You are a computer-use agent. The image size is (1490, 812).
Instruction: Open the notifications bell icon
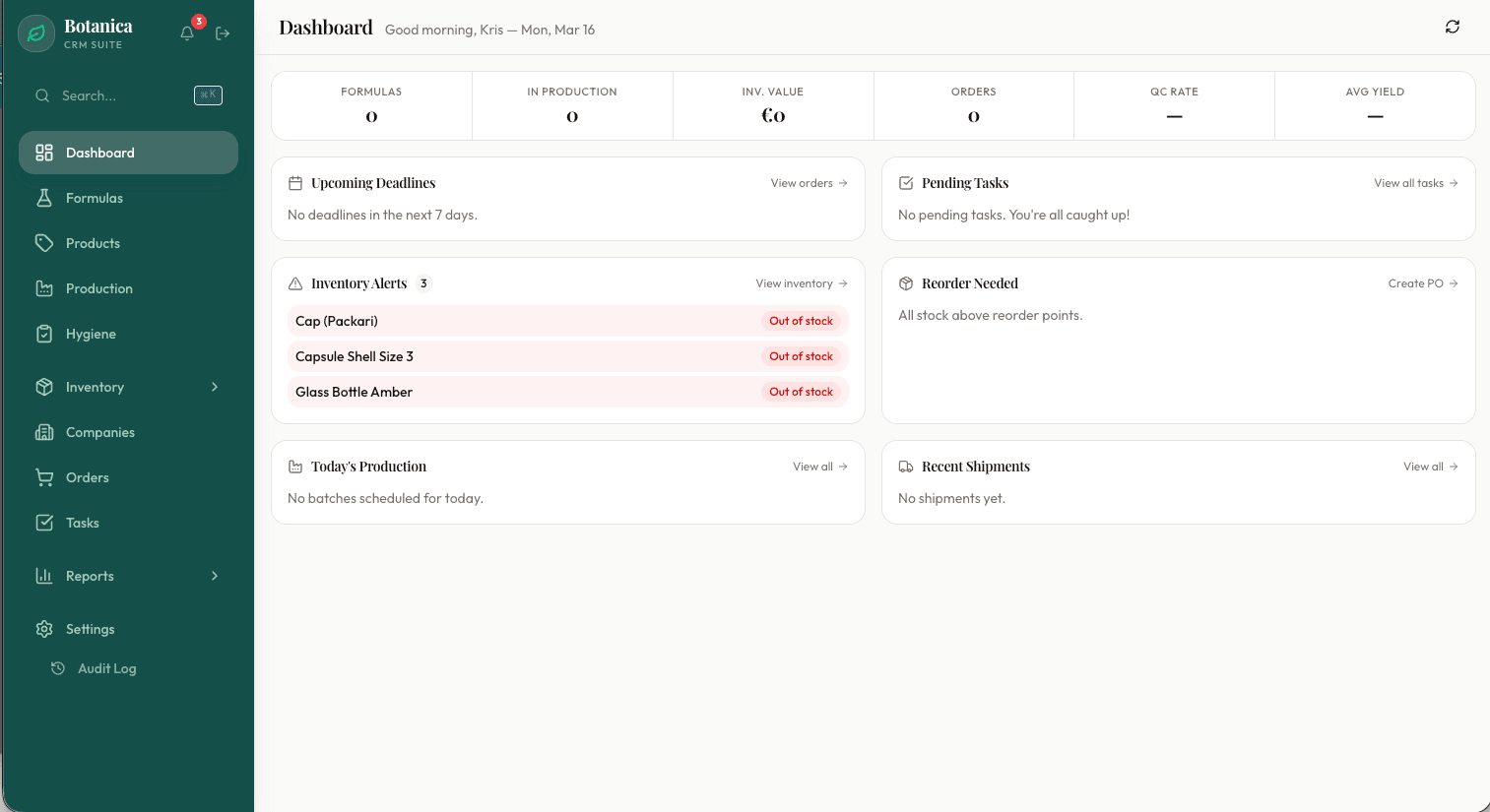pyautogui.click(x=187, y=33)
